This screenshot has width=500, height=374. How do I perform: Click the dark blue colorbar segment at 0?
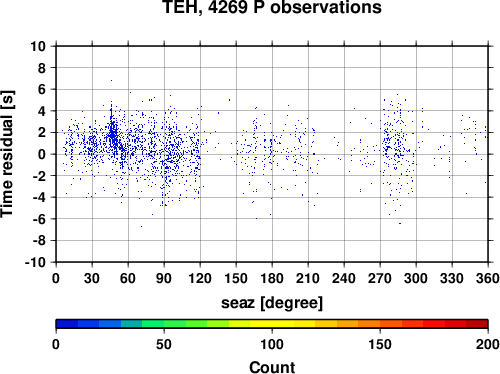(x=67, y=324)
